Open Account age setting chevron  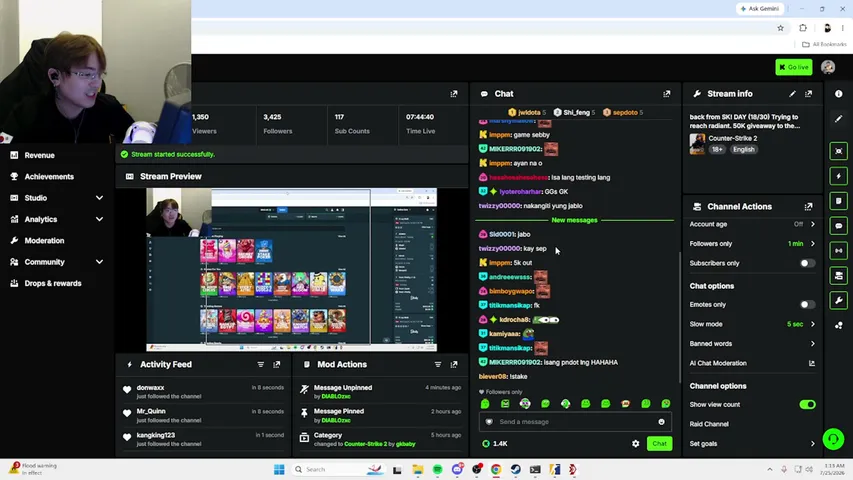813,224
